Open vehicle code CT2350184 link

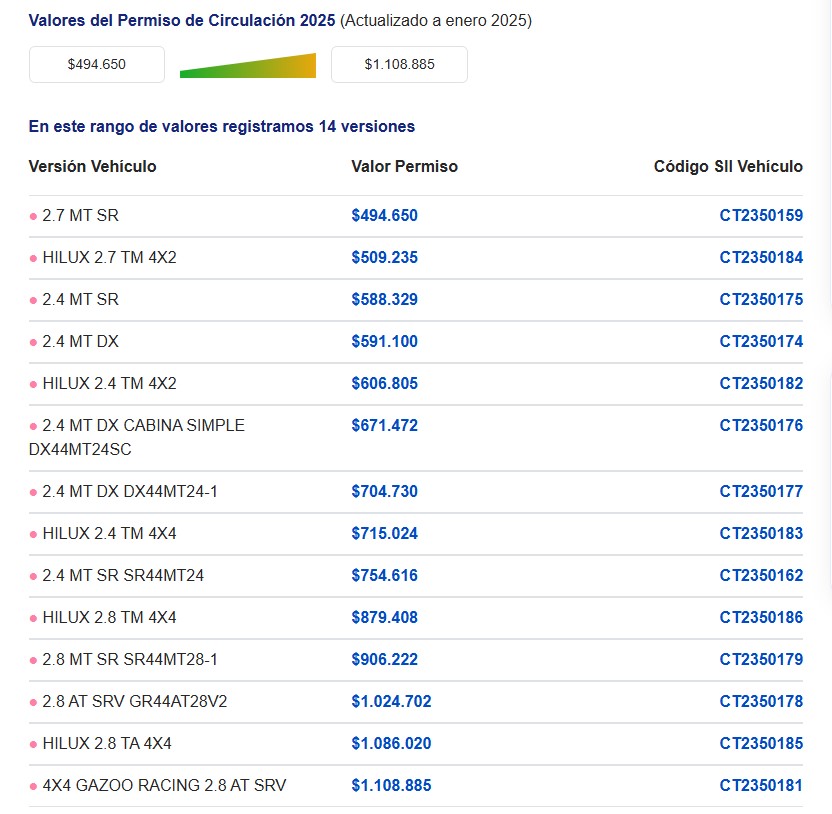(x=760, y=258)
